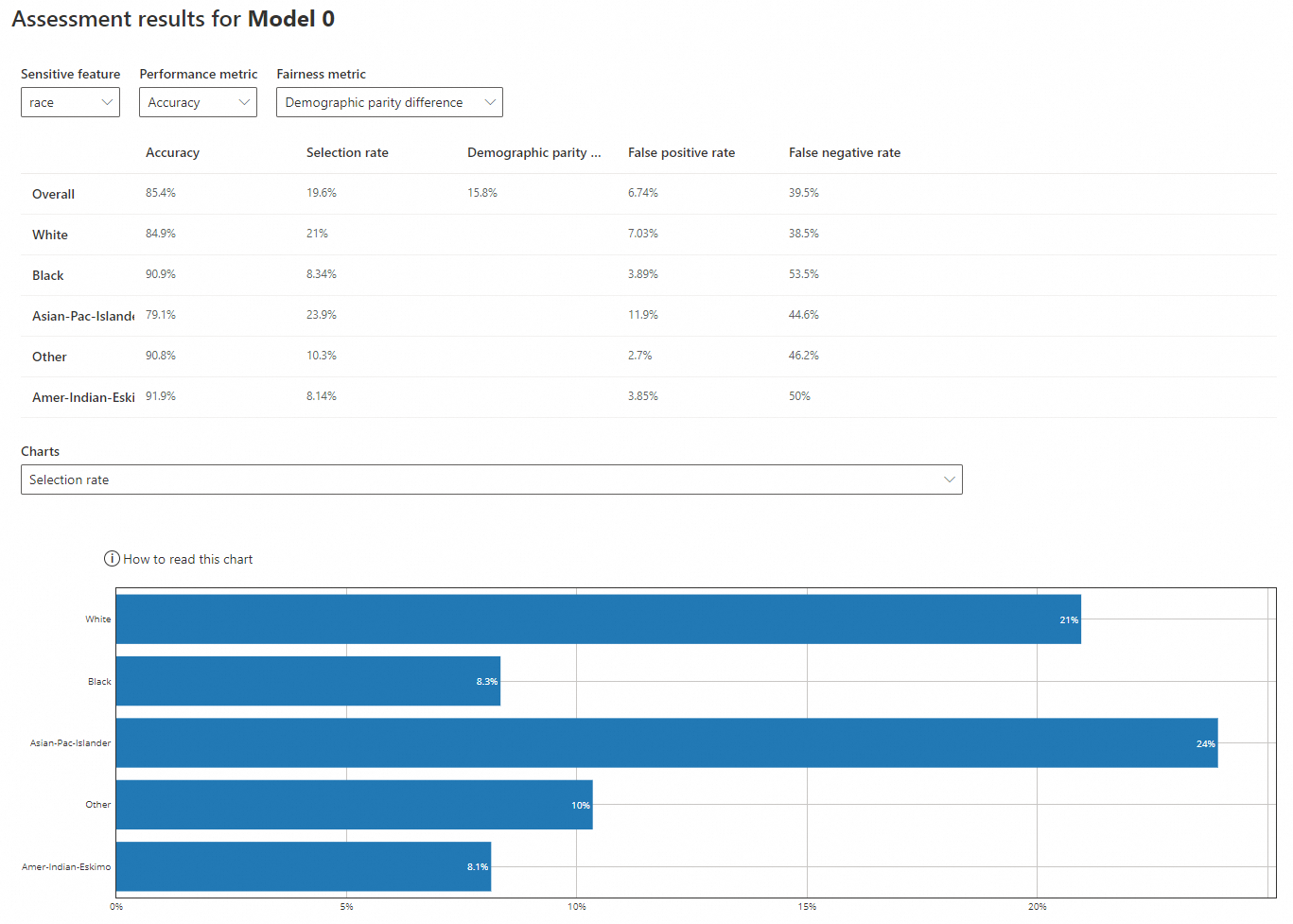1293x924 pixels.
Task: Click Overall demographic parity value 15.8%
Action: tap(482, 193)
